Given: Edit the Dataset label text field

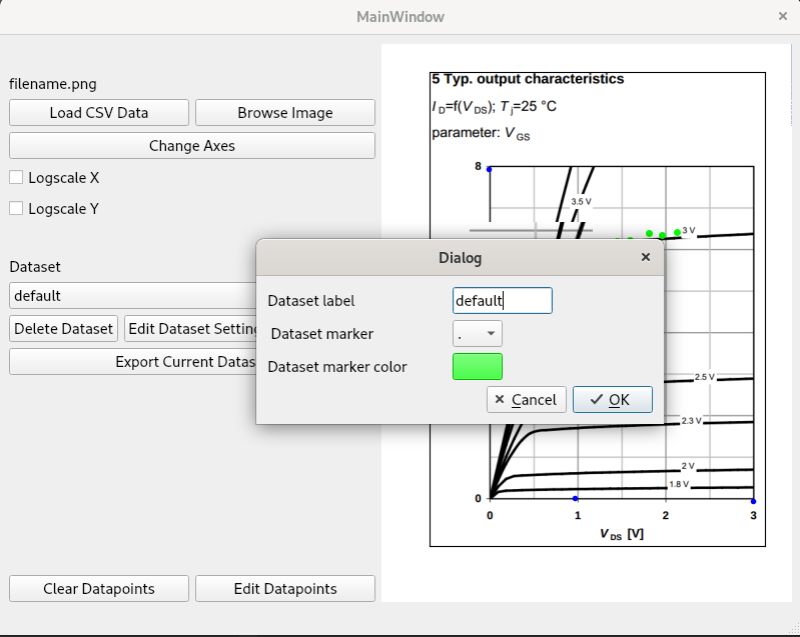Looking at the screenshot, I should tap(502, 300).
